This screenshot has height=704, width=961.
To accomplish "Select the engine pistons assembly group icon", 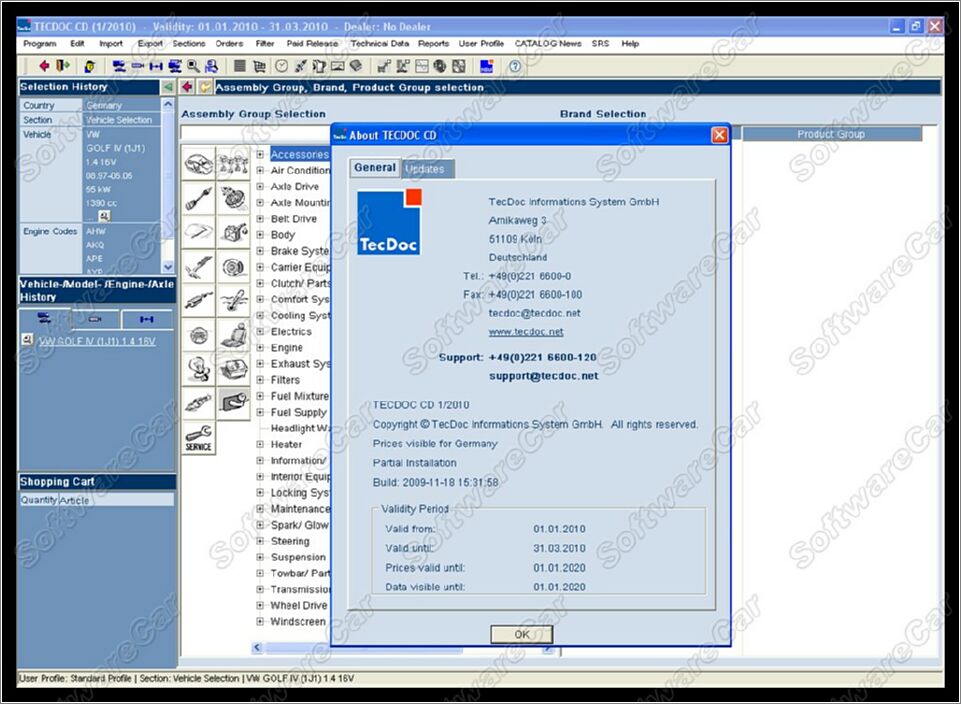I will [234, 164].
